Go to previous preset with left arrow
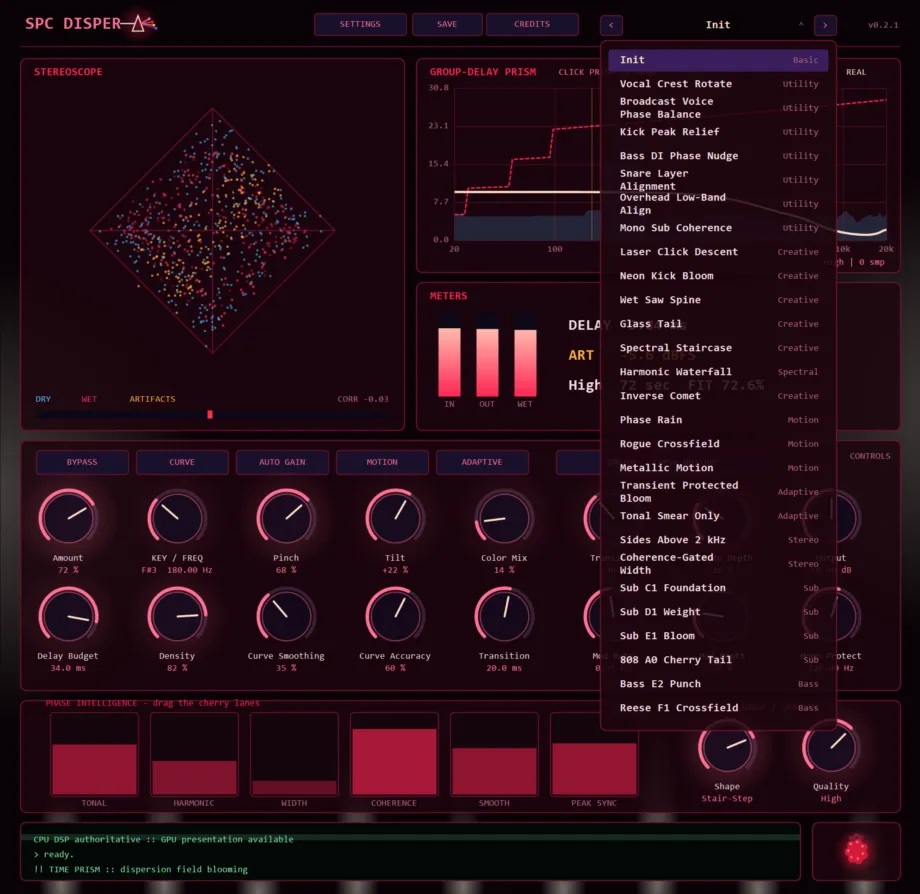This screenshot has height=894, width=920. pos(611,25)
